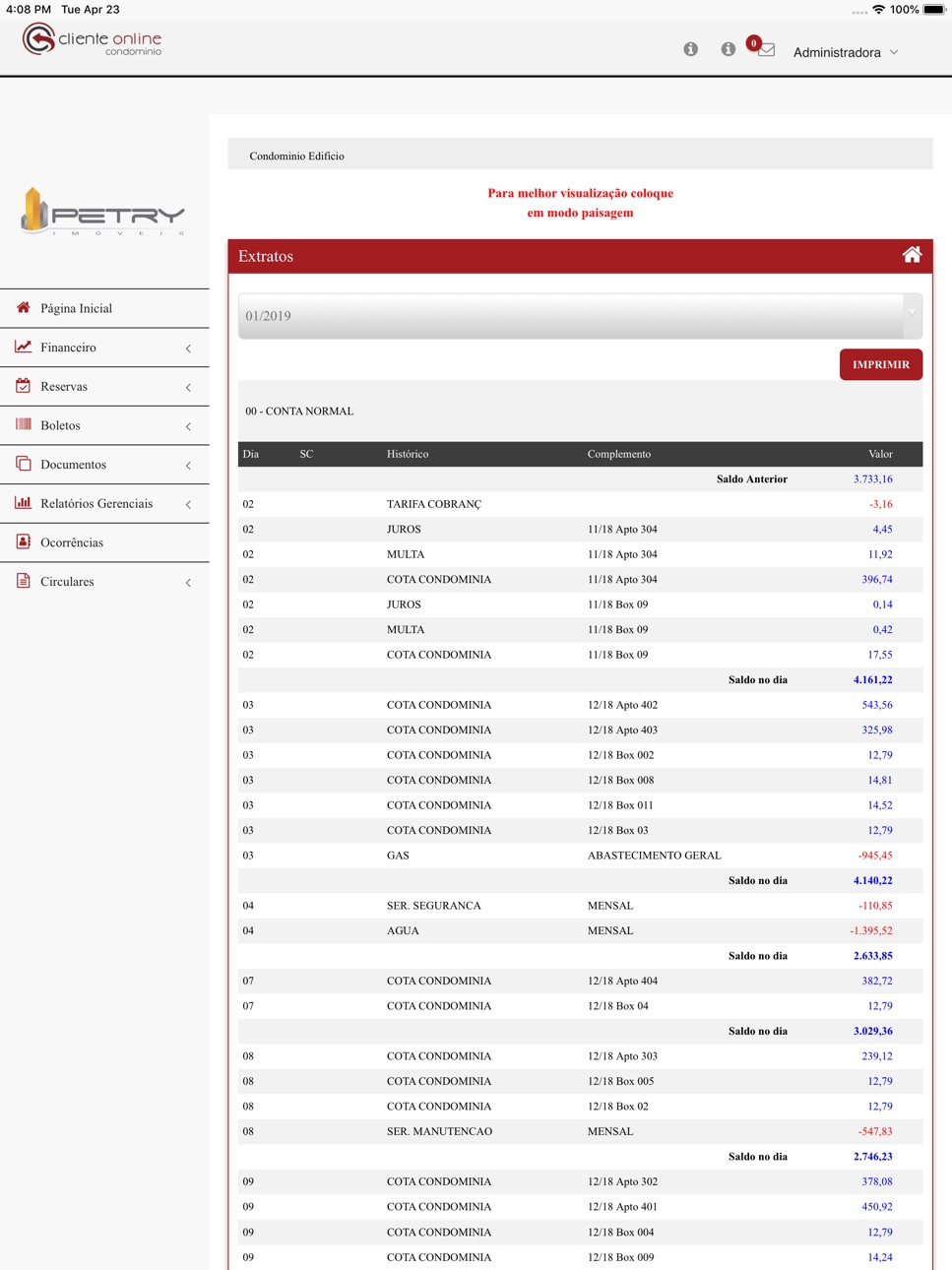Select the SER. SEGURANCA entry
952x1270 pixels.
pyautogui.click(x=434, y=906)
